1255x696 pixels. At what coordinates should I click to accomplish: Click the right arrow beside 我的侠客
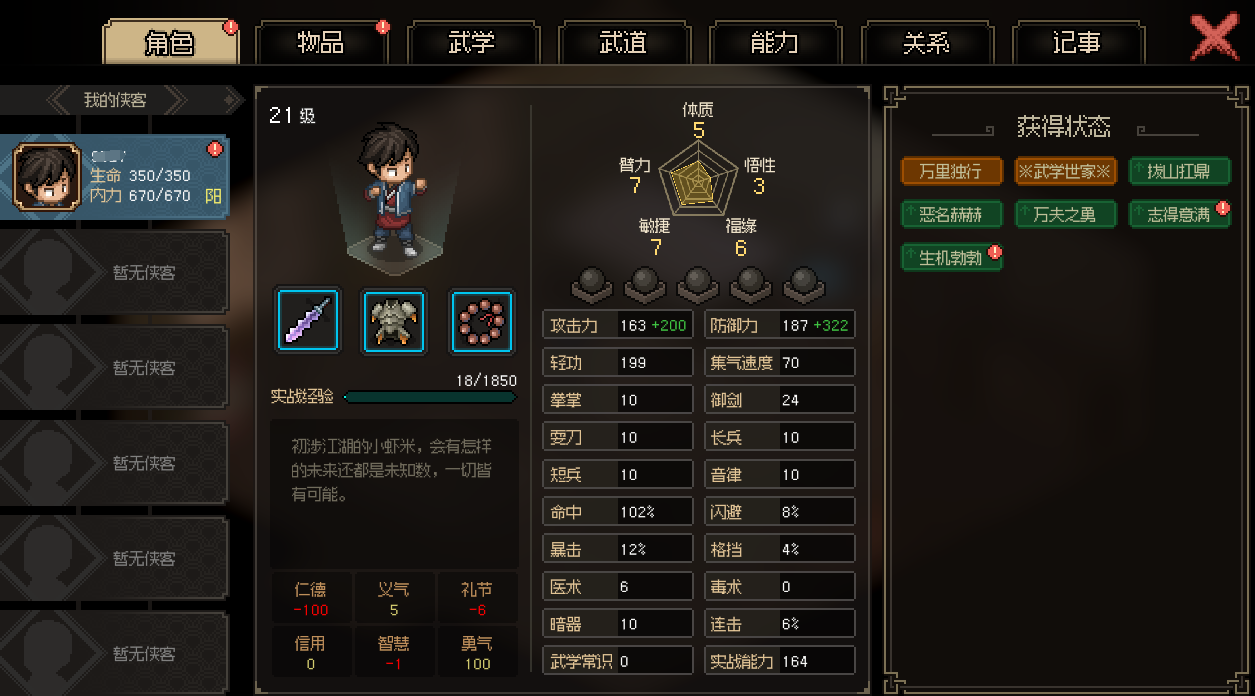click(x=233, y=99)
